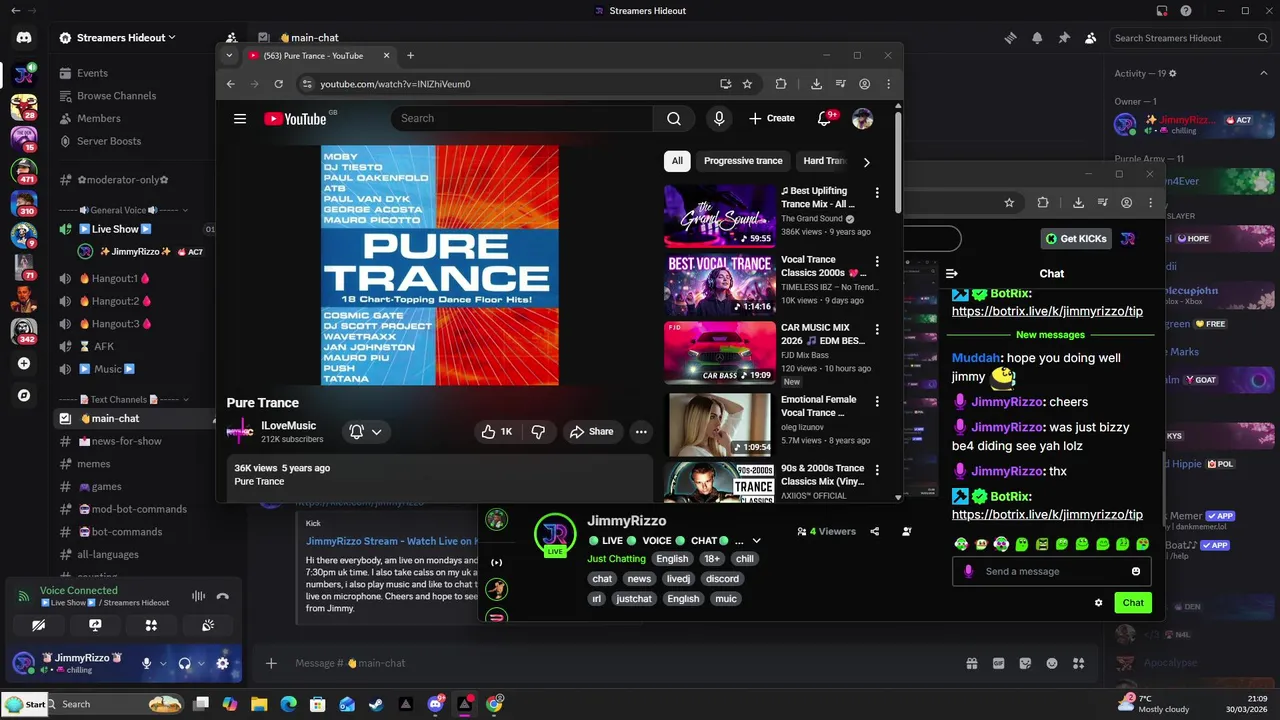Turn on camera in Discord voice panel
The height and width of the screenshot is (720, 1280).
(38, 625)
